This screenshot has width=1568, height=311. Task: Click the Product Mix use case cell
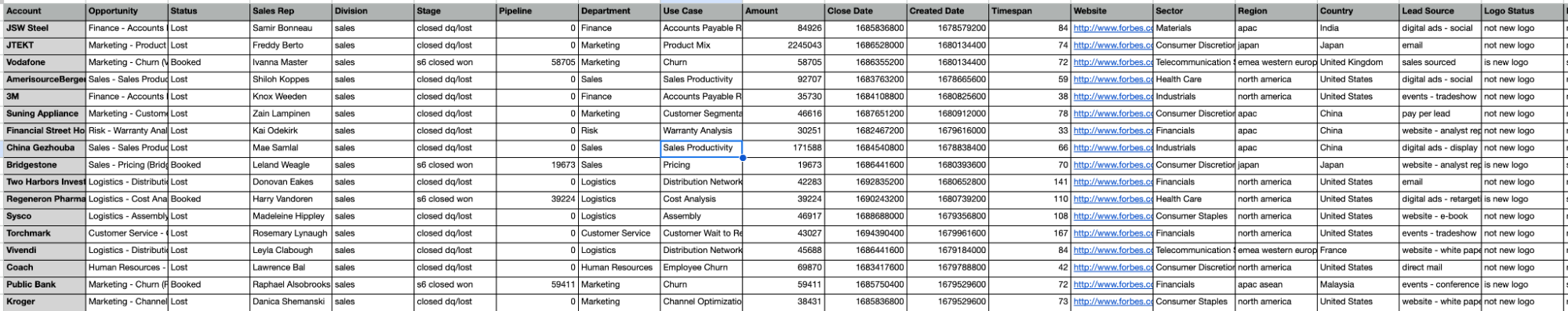point(701,46)
